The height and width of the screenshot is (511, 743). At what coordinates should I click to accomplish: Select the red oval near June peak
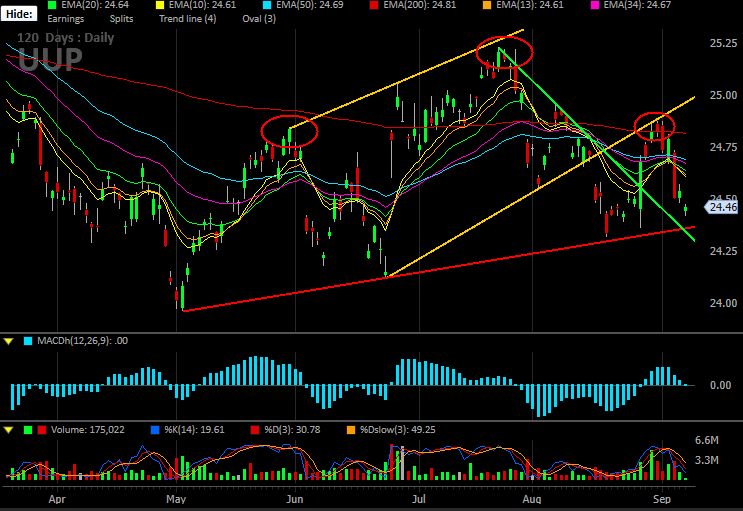289,131
